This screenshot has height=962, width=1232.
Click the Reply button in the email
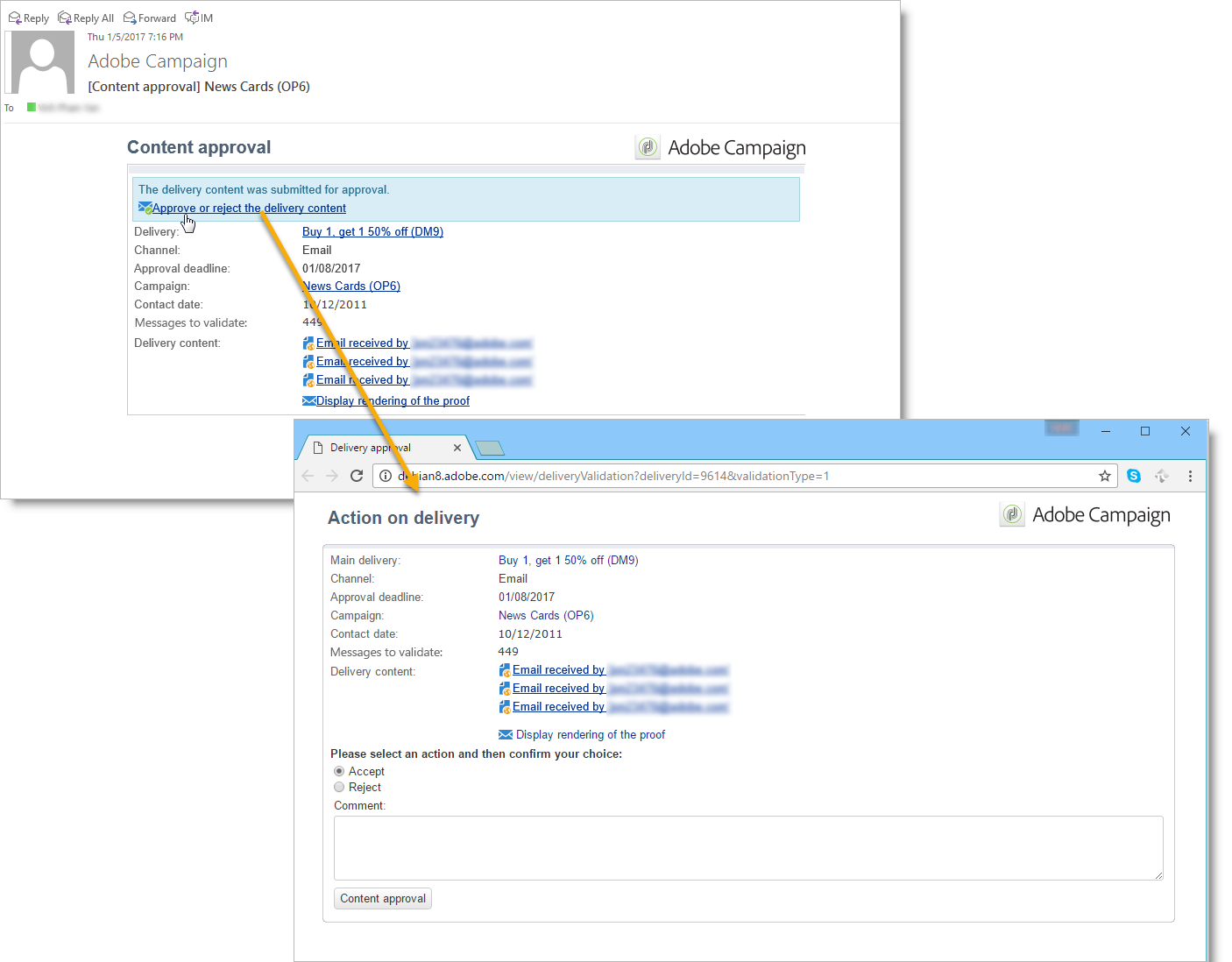pyautogui.click(x=29, y=18)
